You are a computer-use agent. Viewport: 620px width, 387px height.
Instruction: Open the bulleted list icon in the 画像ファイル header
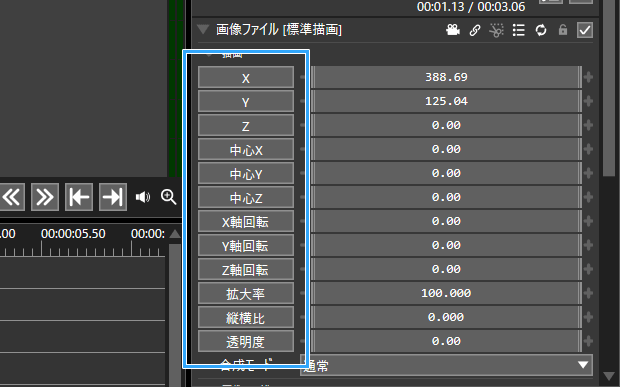(518, 30)
